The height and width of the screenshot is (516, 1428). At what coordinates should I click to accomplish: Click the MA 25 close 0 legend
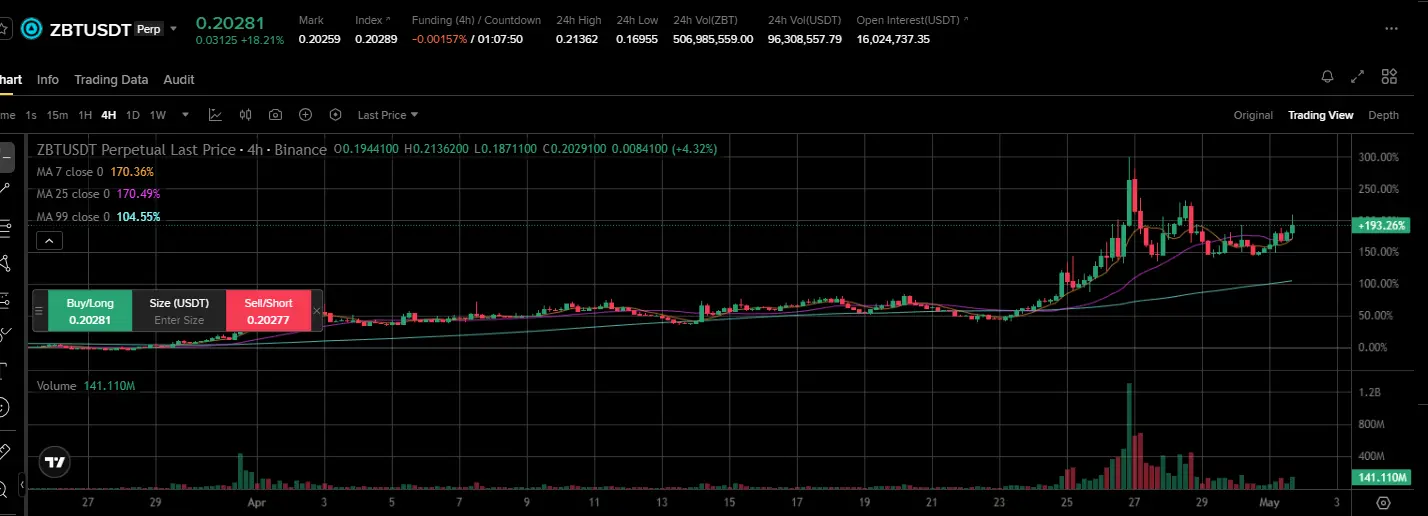(x=98, y=194)
